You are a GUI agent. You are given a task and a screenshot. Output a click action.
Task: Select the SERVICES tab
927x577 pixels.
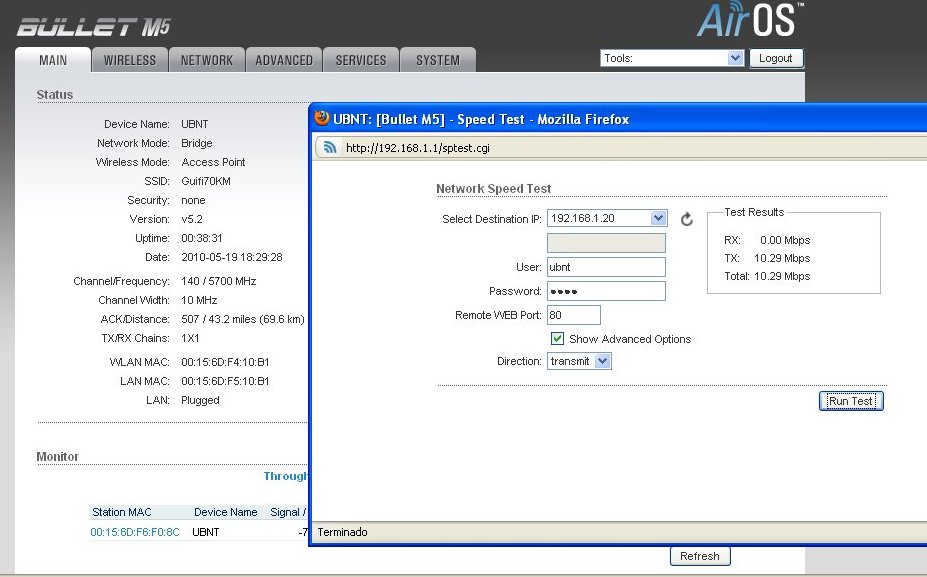361,60
